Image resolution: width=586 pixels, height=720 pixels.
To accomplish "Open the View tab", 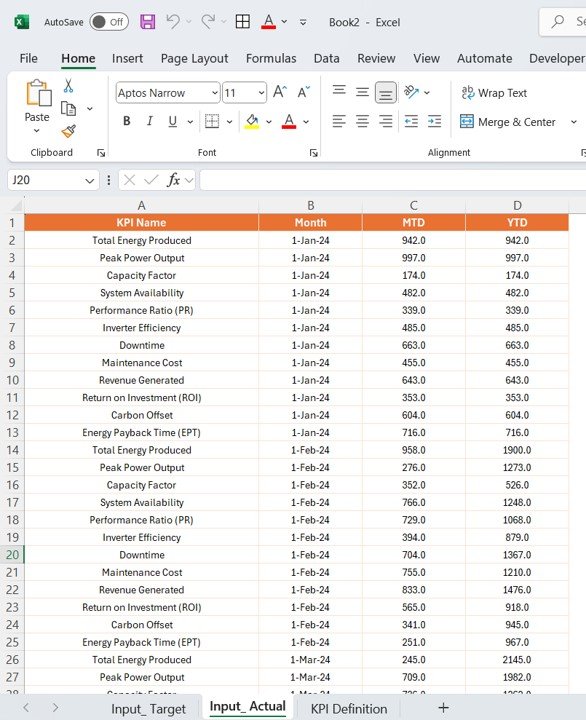I will [426, 58].
